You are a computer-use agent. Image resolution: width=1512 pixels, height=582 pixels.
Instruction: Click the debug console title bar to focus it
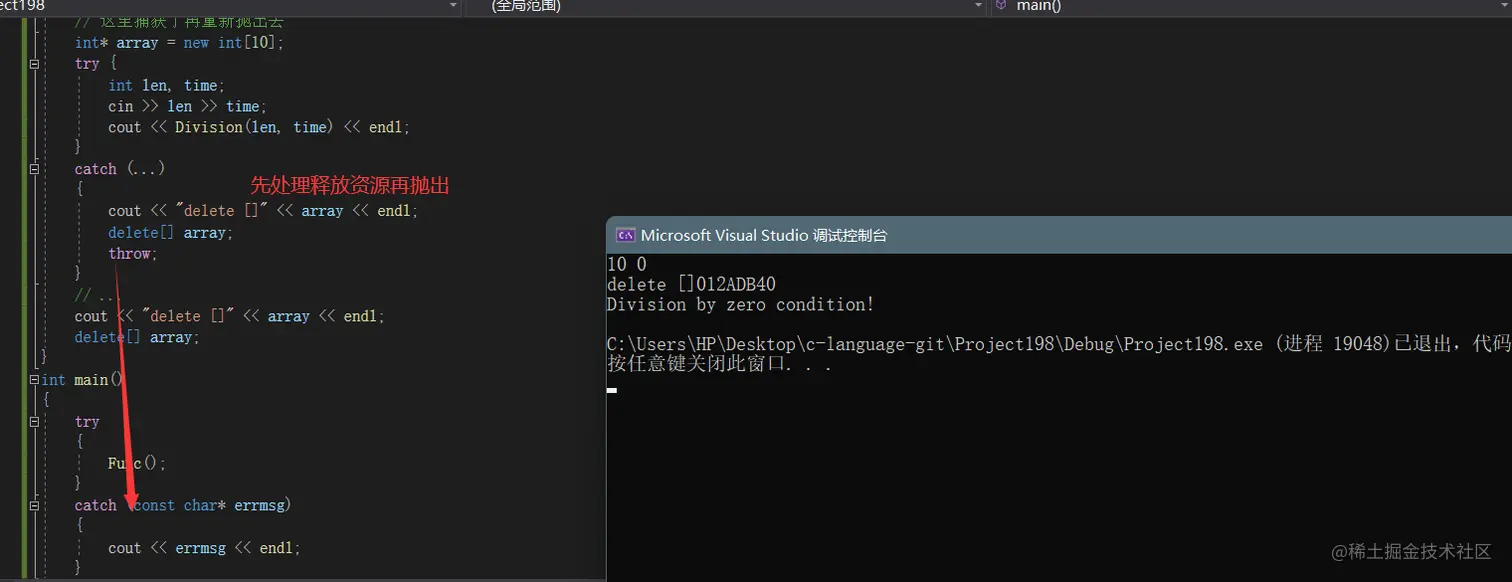click(900, 235)
